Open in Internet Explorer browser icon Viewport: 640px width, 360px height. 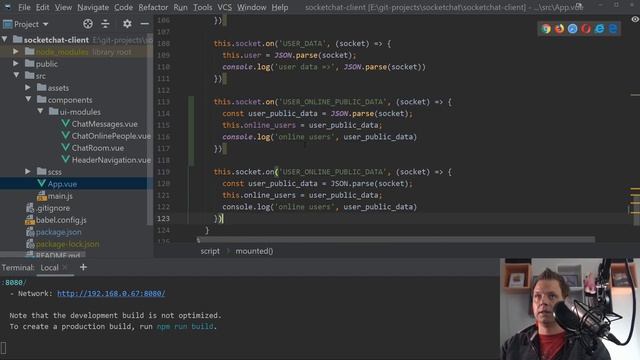(x=600, y=29)
